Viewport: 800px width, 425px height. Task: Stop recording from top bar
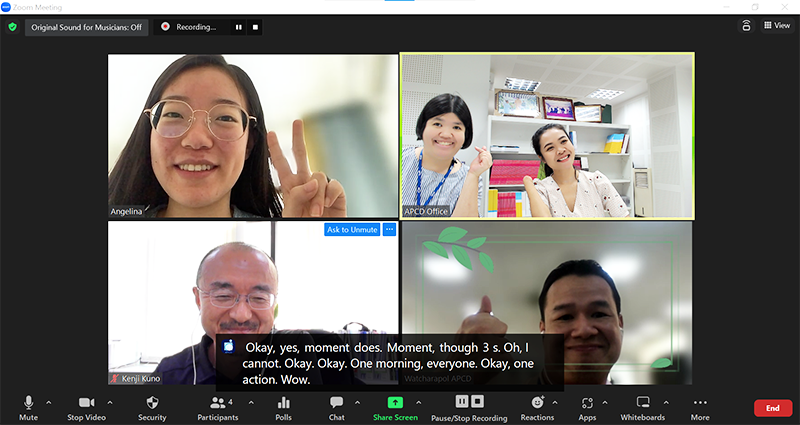[x=255, y=27]
